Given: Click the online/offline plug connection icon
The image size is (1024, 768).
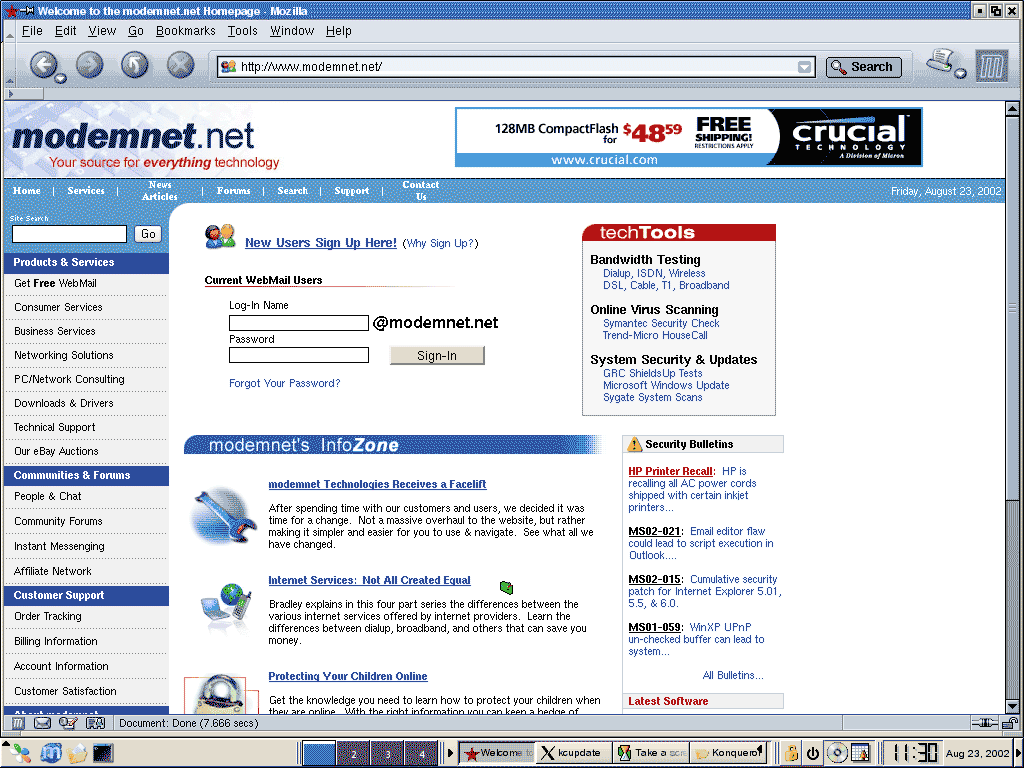Looking at the screenshot, I should 985,722.
